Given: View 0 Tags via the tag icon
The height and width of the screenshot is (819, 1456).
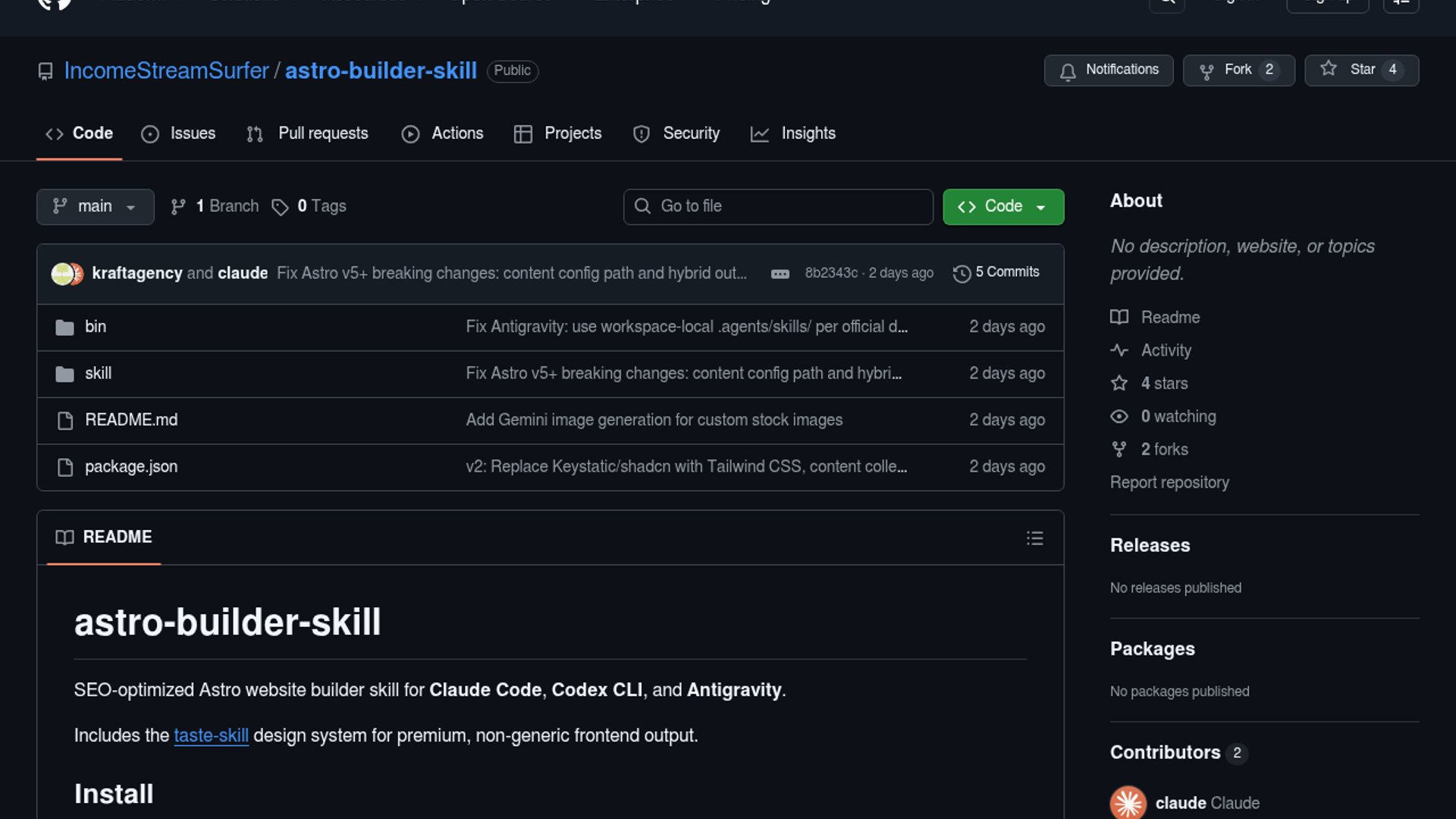Looking at the screenshot, I should (280, 207).
